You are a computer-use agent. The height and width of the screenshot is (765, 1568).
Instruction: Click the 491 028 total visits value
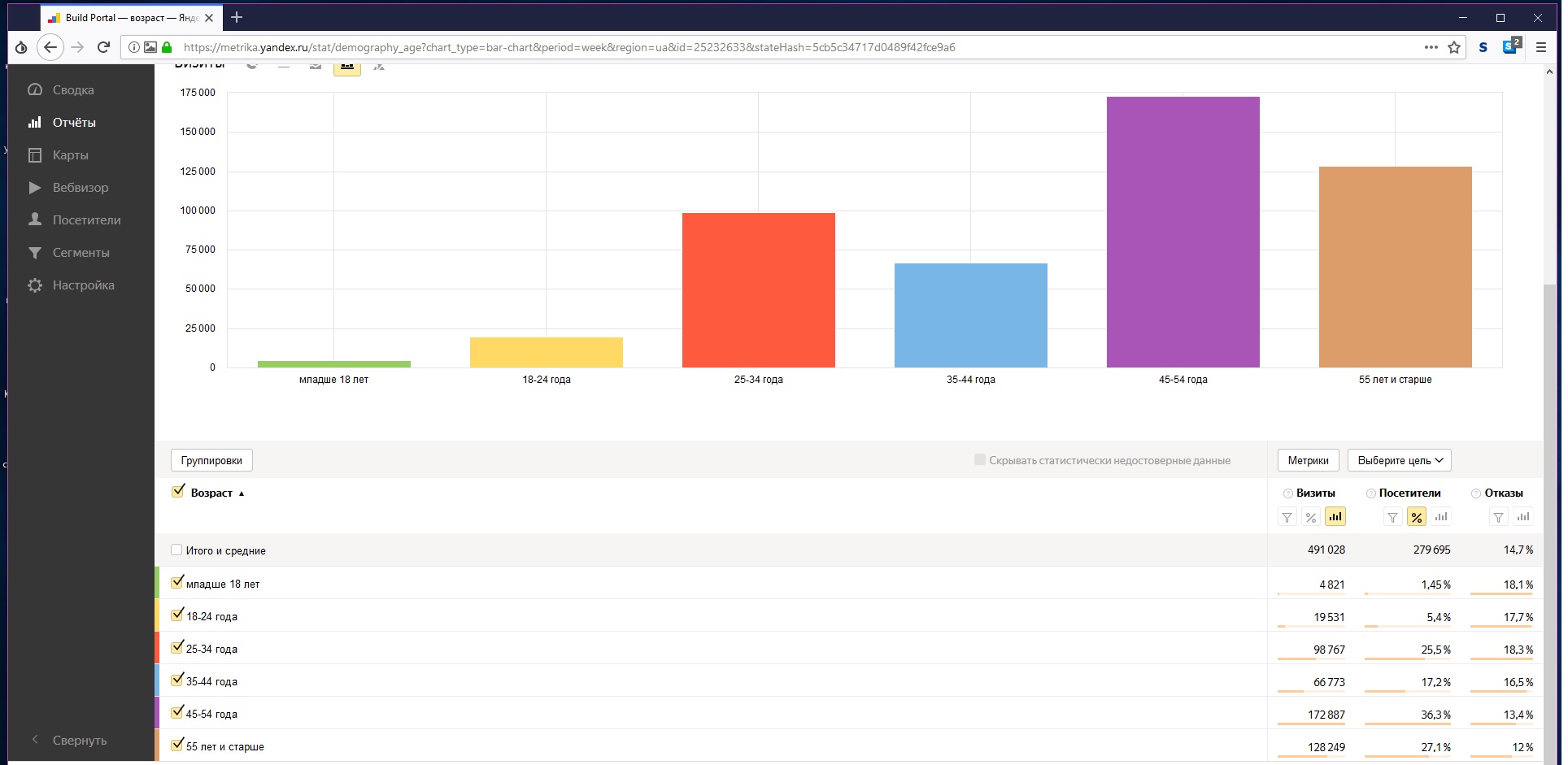pos(1326,550)
